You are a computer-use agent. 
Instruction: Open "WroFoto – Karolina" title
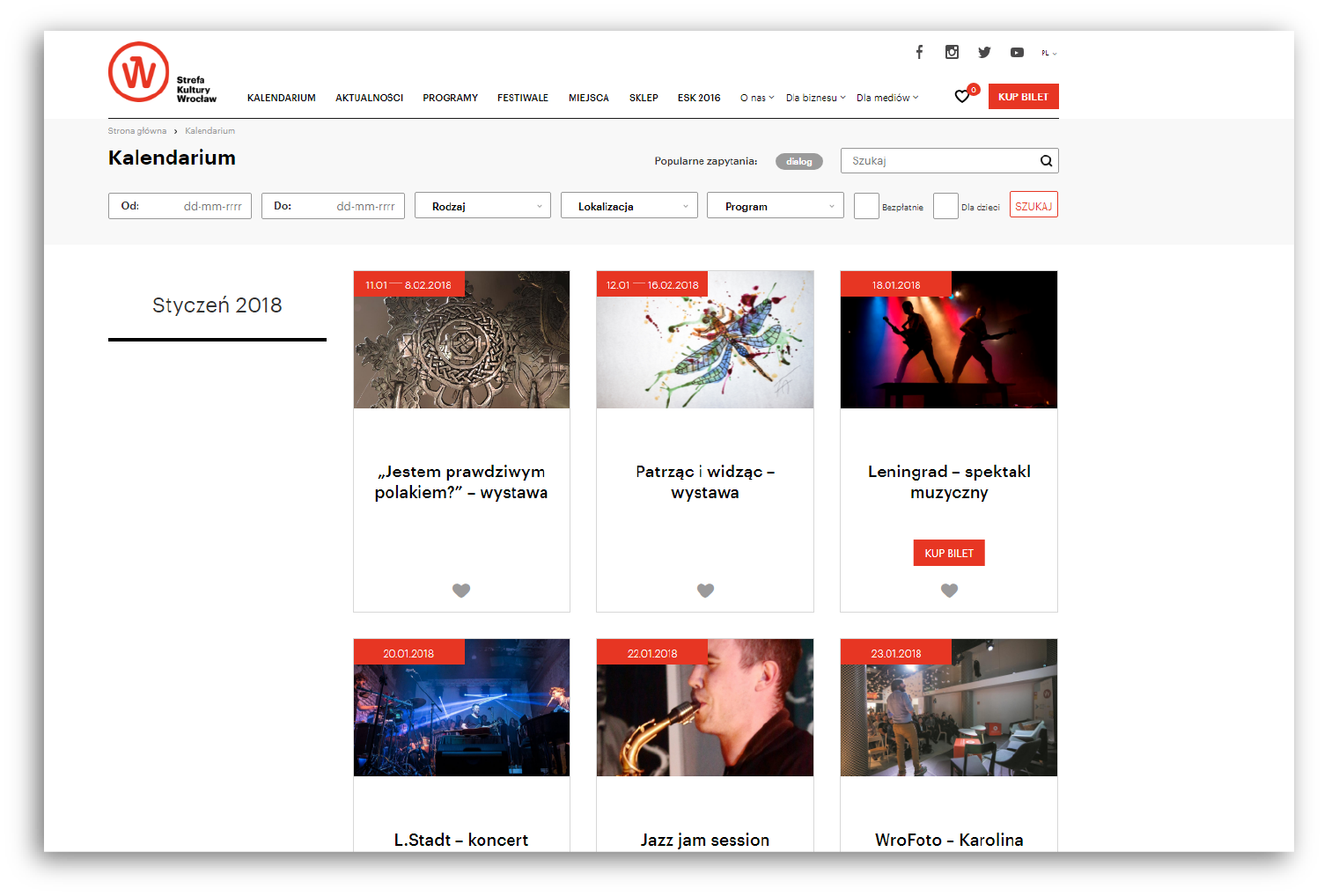pos(949,840)
